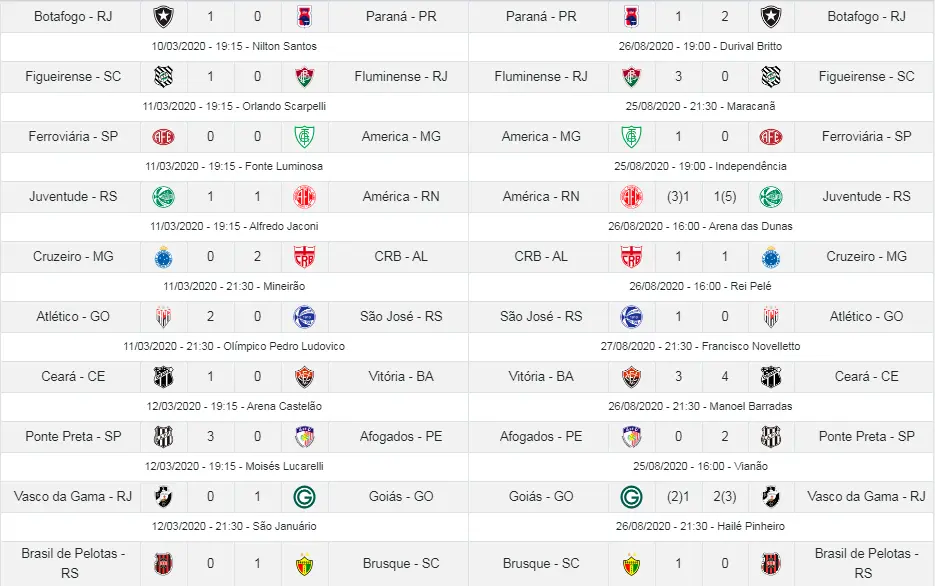Select the Brusque team badge
This screenshot has width=935, height=586.
pyautogui.click(x=305, y=563)
